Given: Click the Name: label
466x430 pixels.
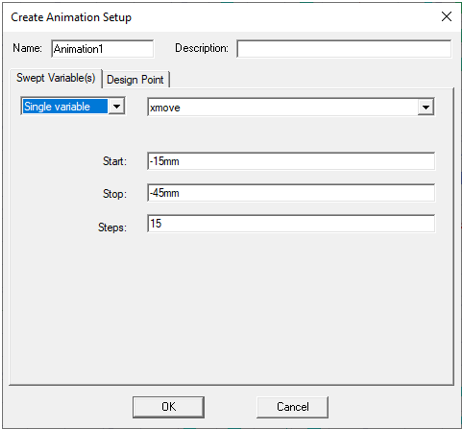Looking at the screenshot, I should tap(27, 48).
